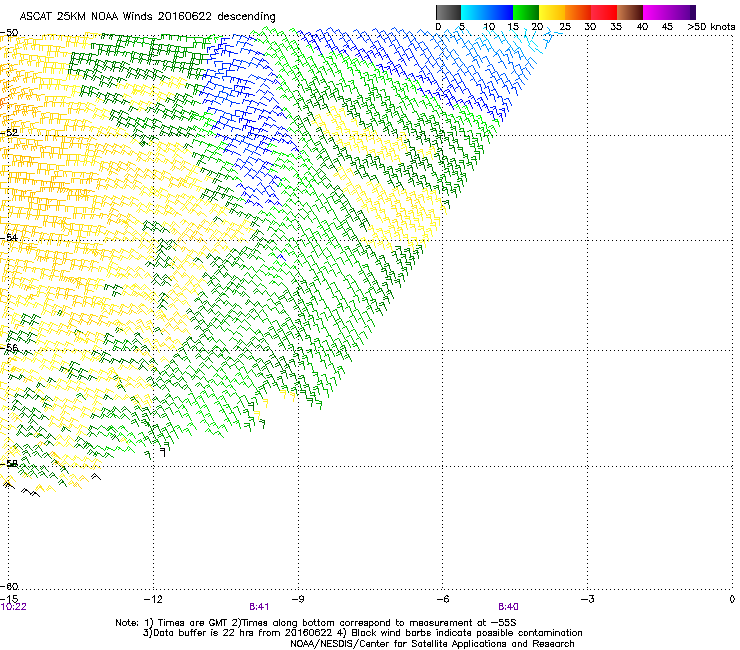Click the "10" label under the color scale
740x650 pixels.
(x=489, y=27)
